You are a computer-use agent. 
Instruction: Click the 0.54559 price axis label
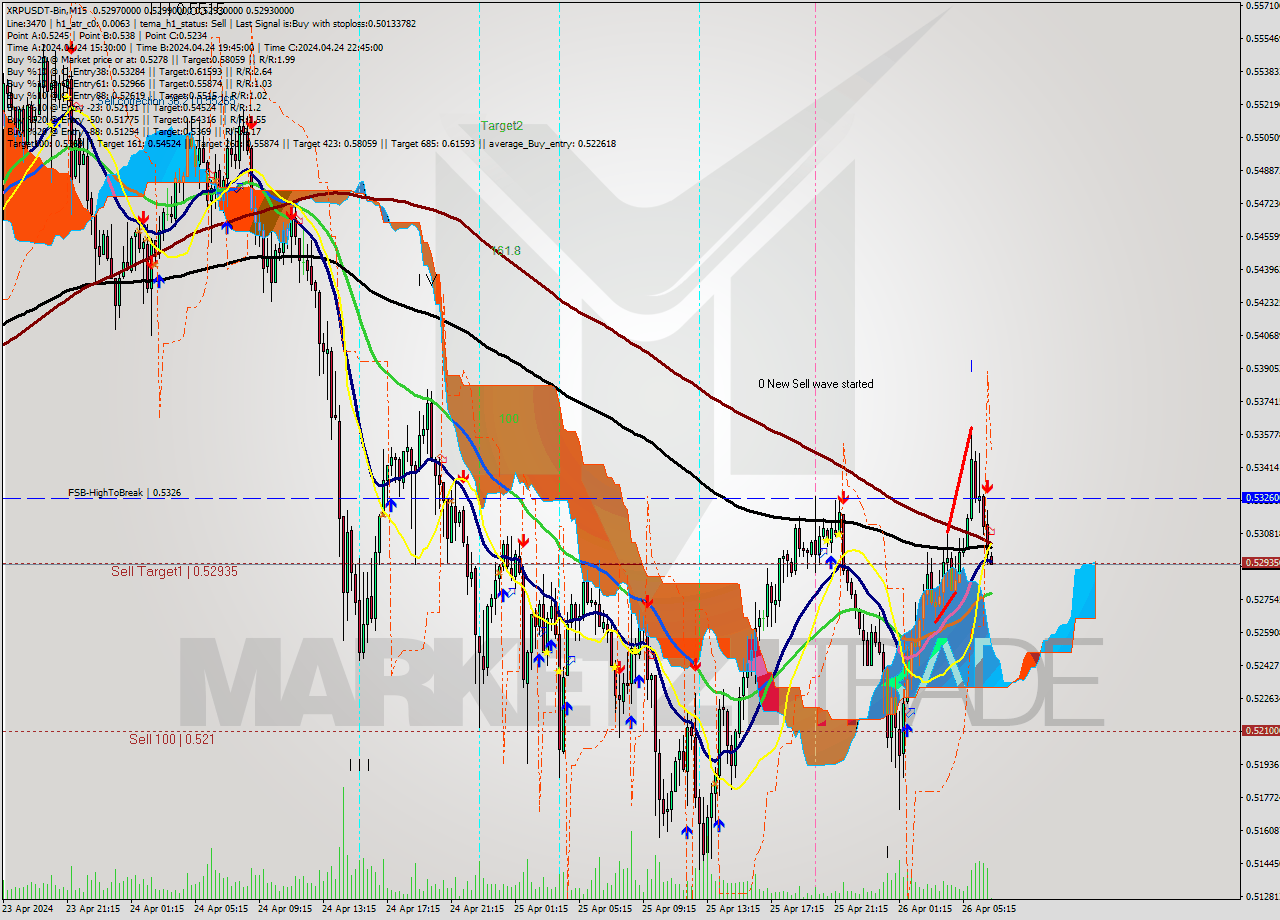tap(1262, 236)
